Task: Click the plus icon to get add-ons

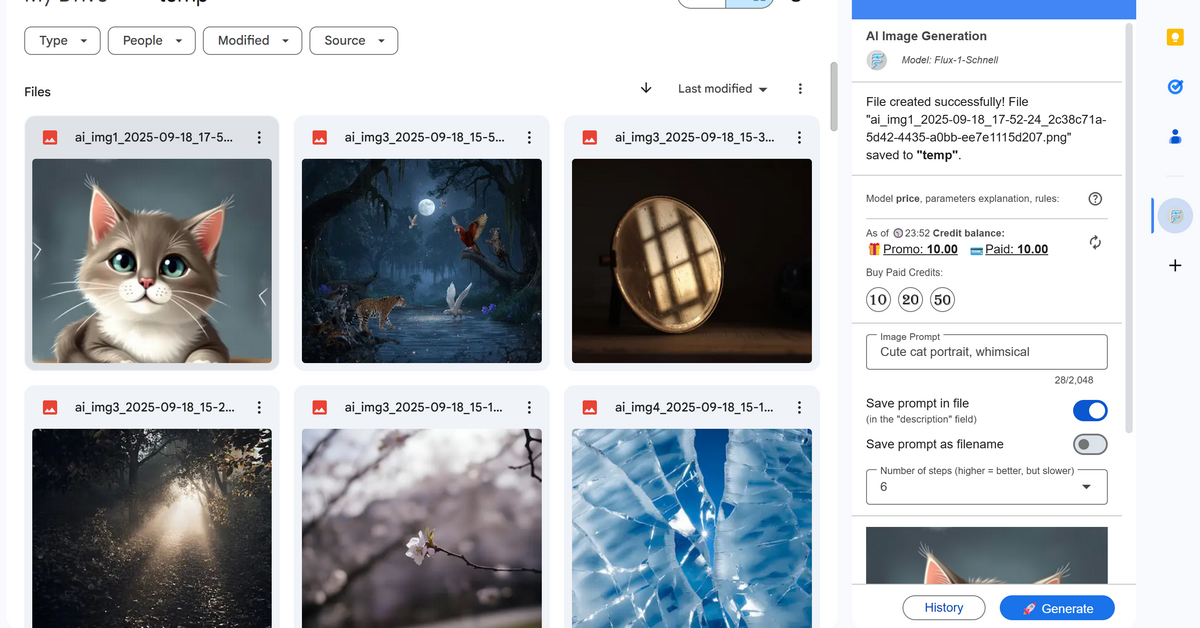Action: tap(1175, 265)
